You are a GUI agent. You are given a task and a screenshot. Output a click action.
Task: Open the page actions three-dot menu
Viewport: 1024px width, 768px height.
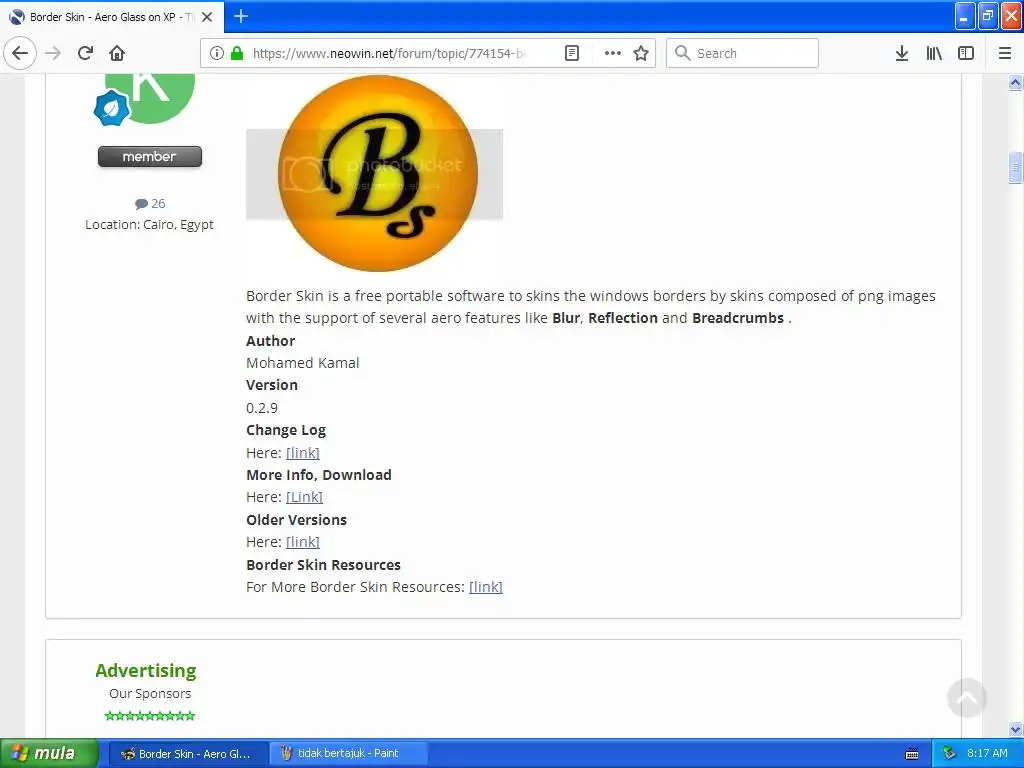(x=612, y=53)
